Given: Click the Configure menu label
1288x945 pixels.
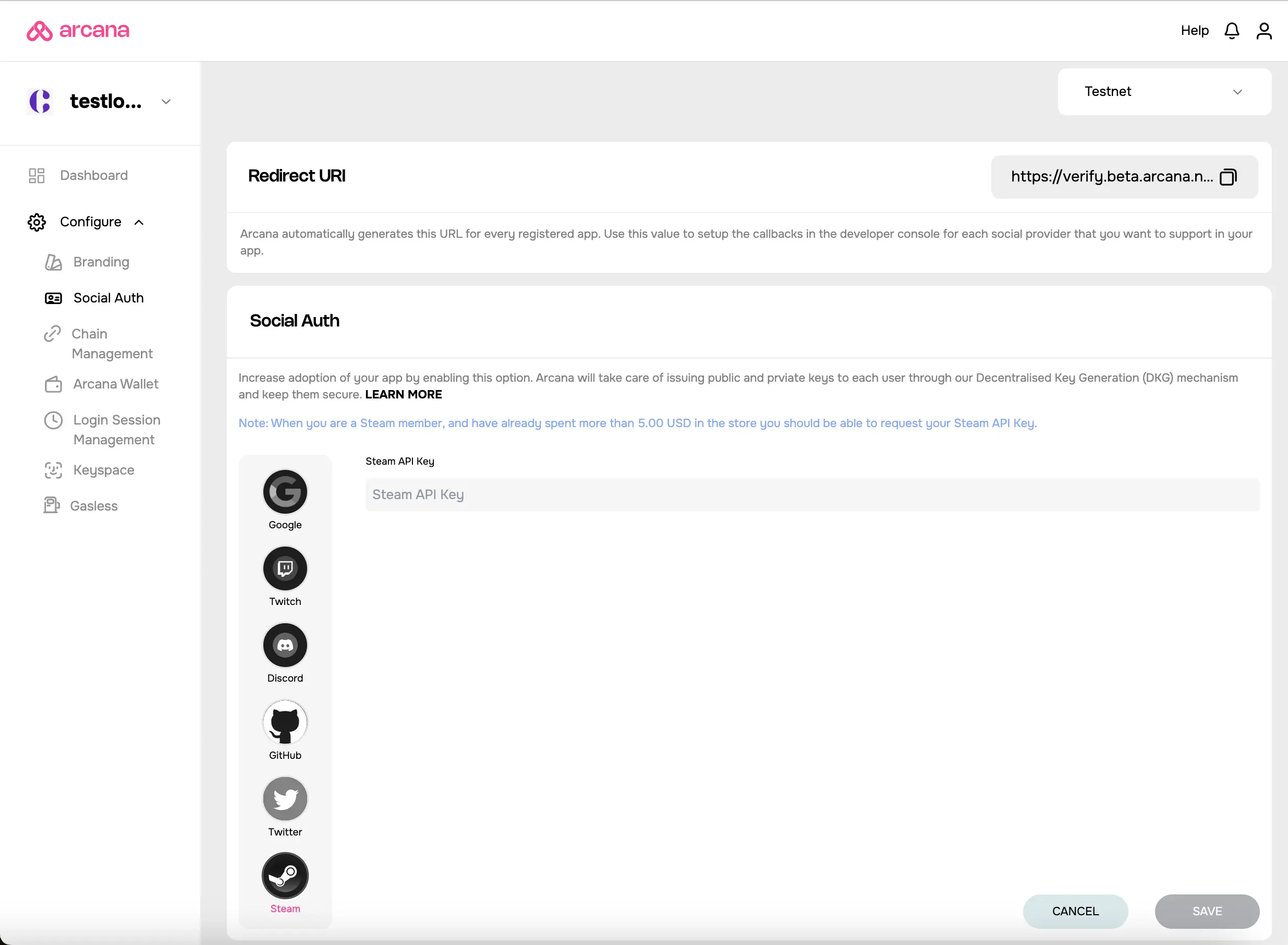Looking at the screenshot, I should [90, 222].
